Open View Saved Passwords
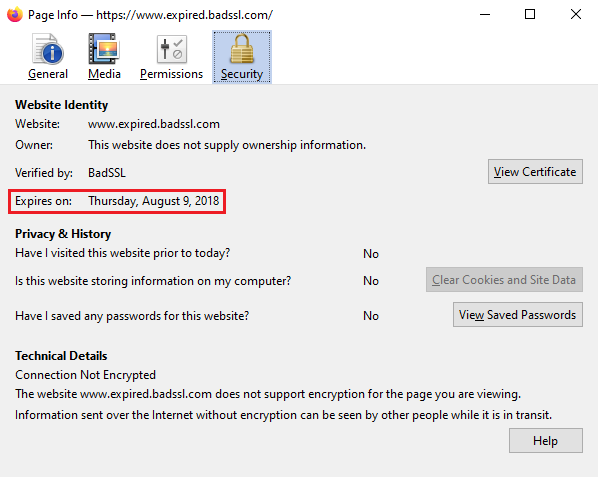The image size is (598, 477). click(x=518, y=315)
